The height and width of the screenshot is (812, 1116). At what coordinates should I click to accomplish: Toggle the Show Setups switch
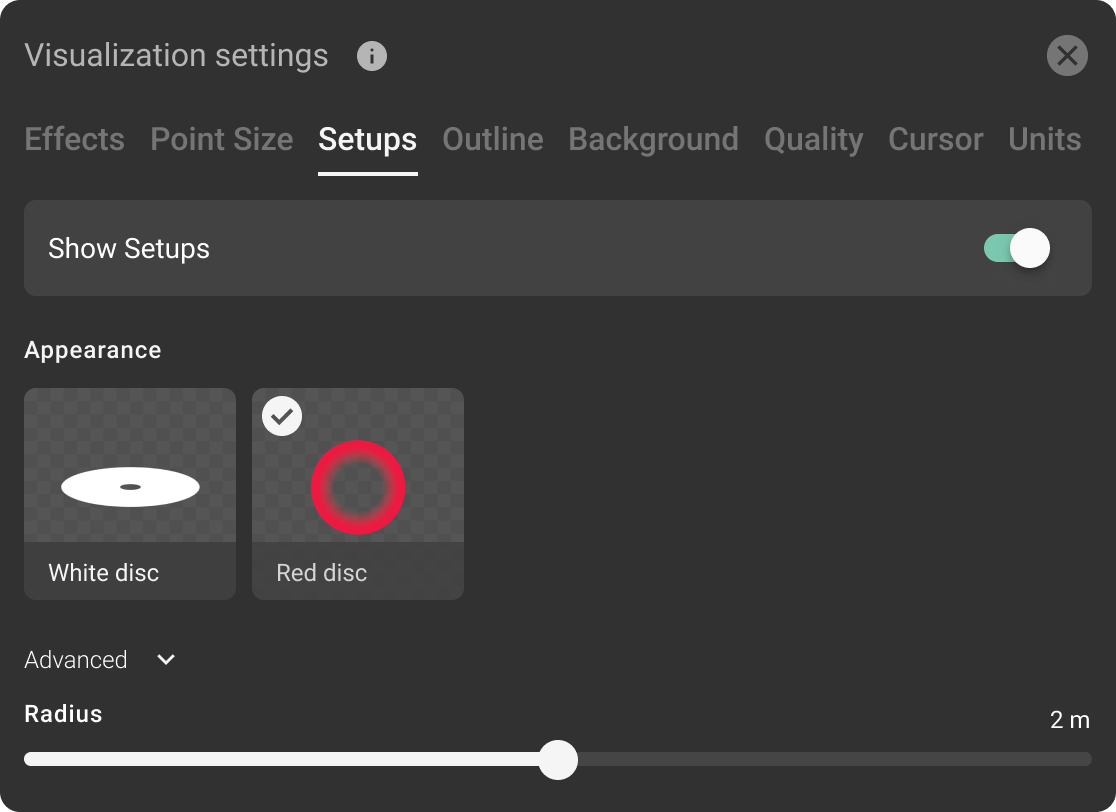[1017, 248]
